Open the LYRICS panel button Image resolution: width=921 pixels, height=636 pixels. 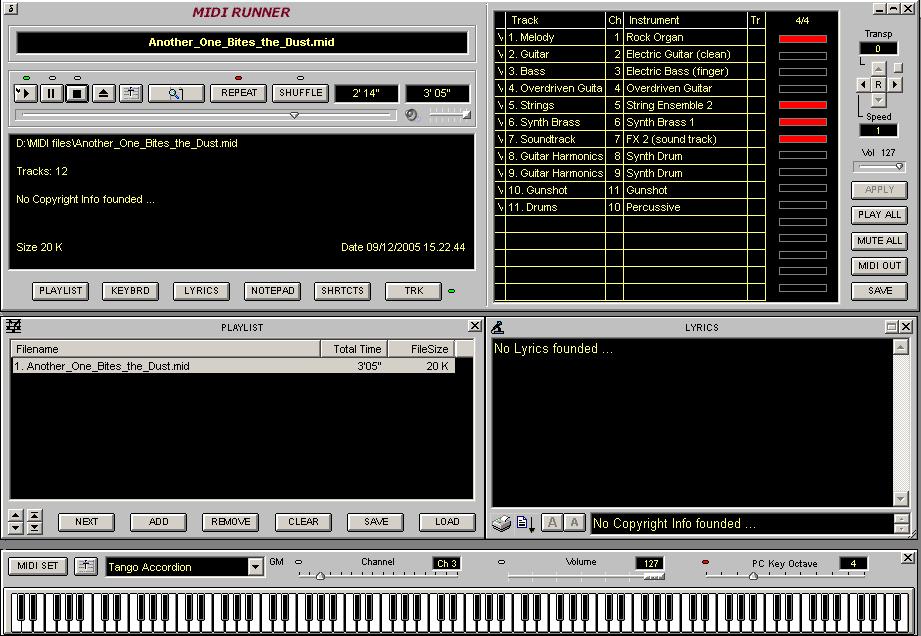click(201, 291)
